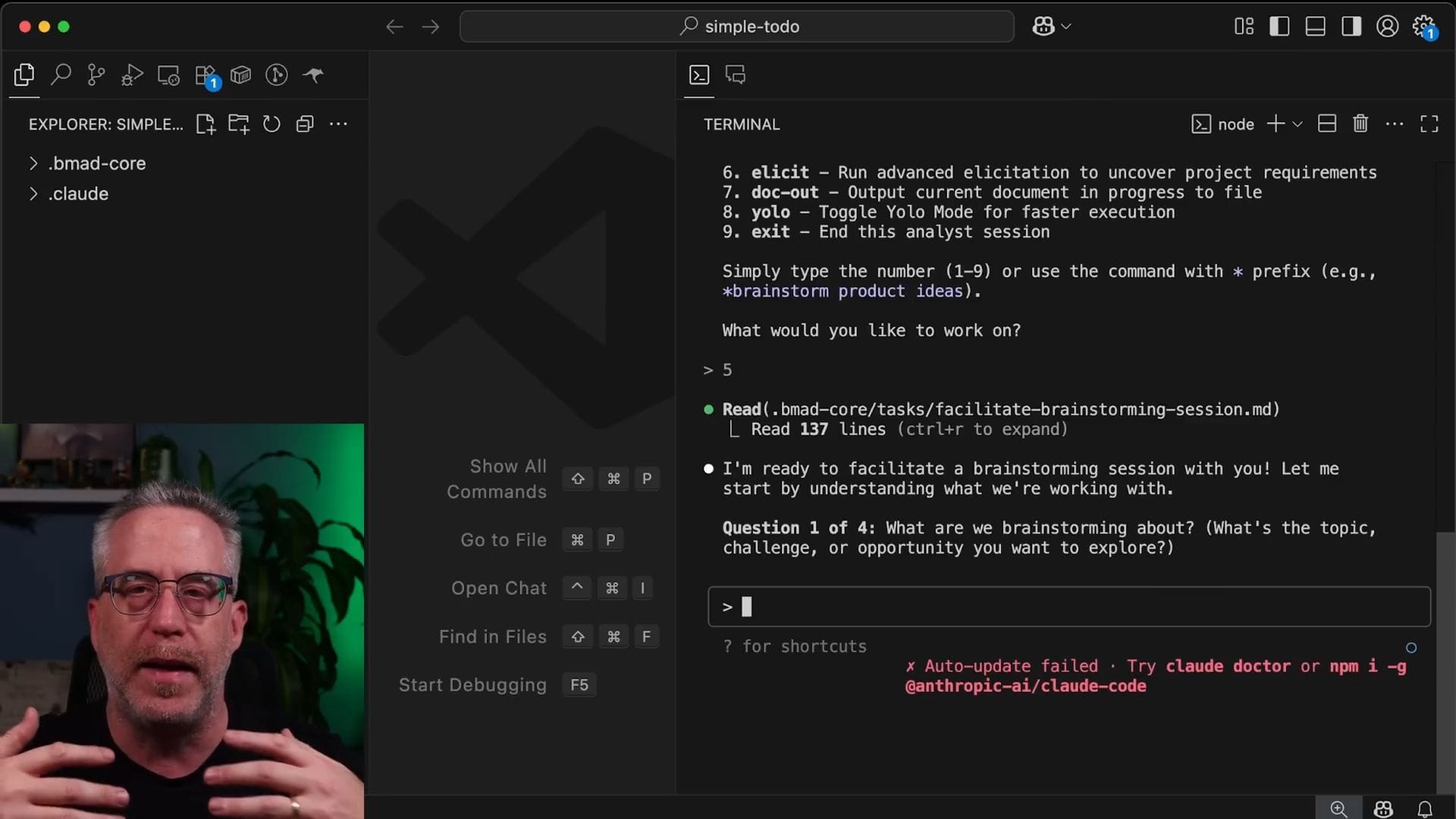Kill the terminal with the trash icon
Viewport: 1456px width, 819px height.
pos(1360,124)
